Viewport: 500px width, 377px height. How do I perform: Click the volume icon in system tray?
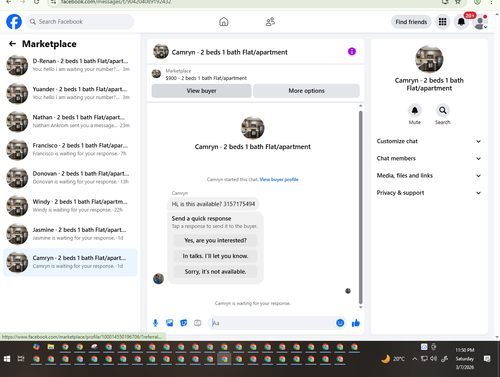pos(433,359)
